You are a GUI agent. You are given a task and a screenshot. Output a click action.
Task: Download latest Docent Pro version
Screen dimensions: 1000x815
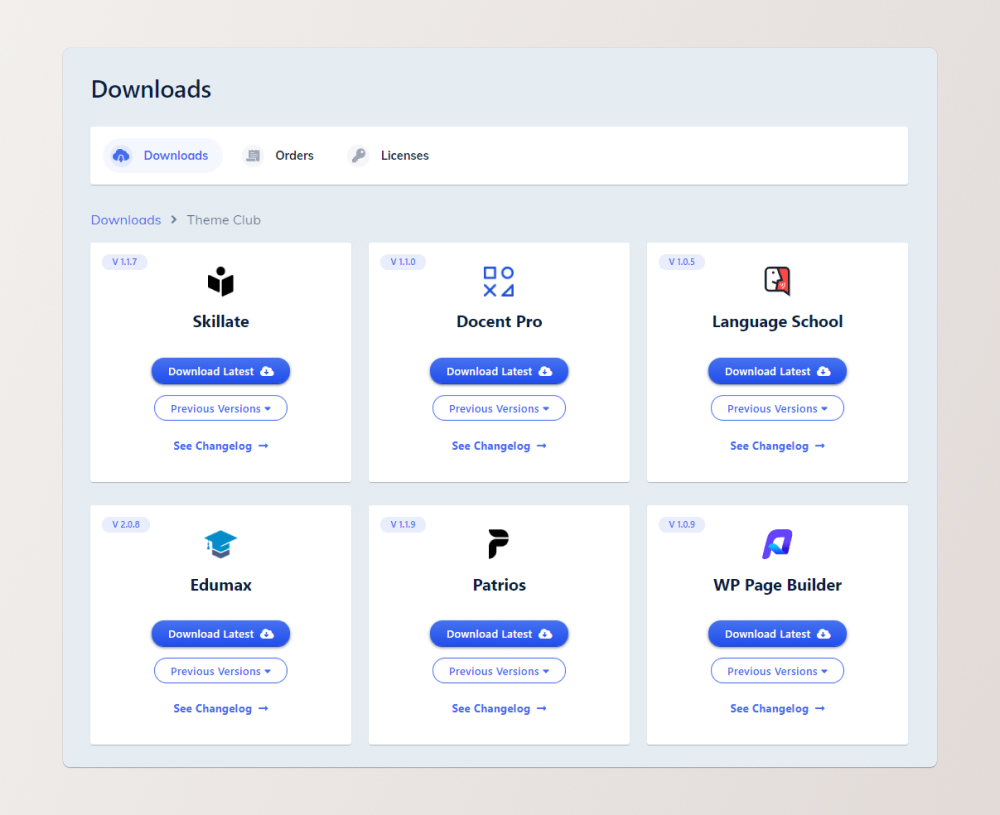[x=499, y=371]
